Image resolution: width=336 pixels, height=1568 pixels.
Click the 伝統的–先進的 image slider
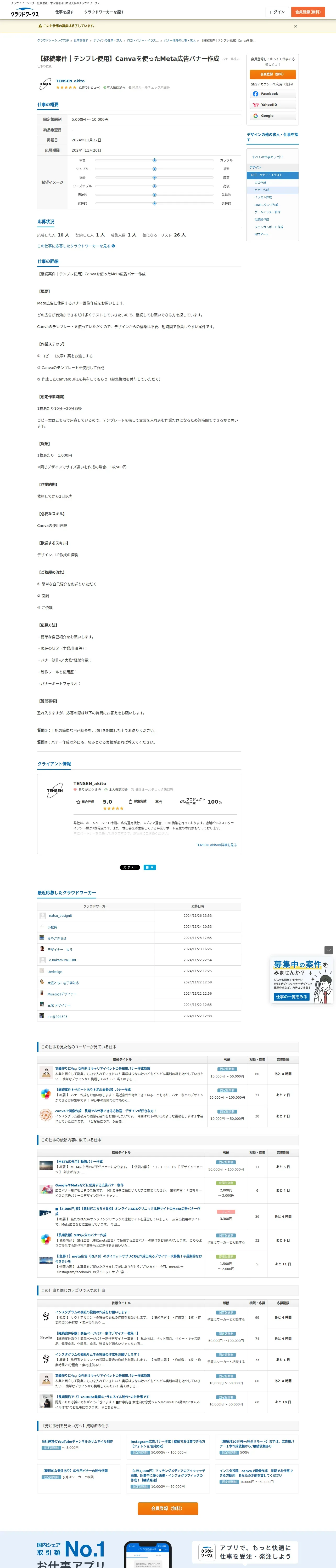(154, 195)
